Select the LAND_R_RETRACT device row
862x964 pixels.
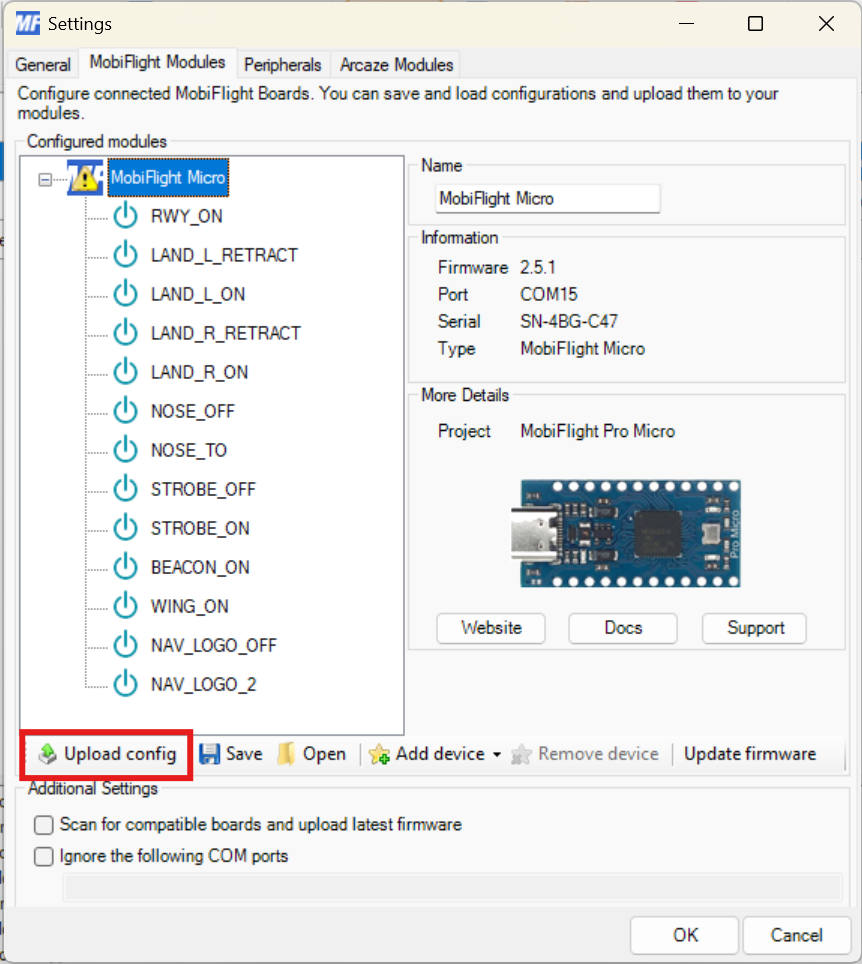(226, 333)
